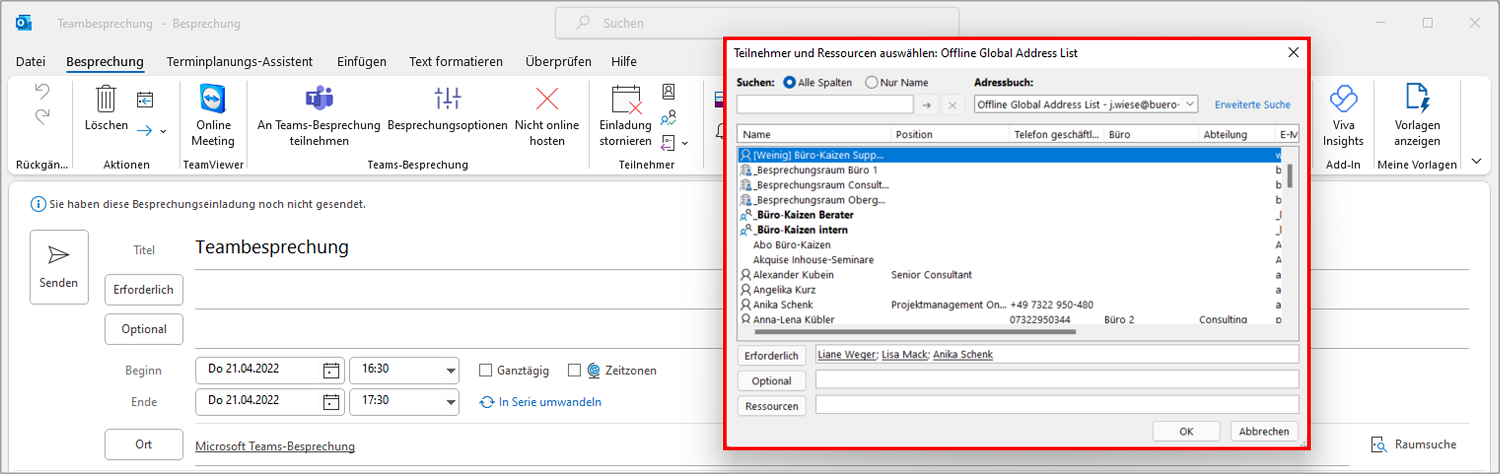
Task: Enable the Ganztägig checkbox
Action: [x=485, y=370]
